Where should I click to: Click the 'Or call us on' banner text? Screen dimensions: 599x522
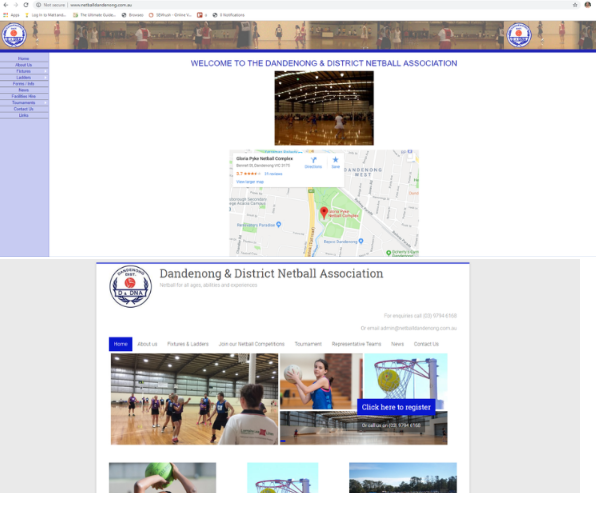coord(391,425)
